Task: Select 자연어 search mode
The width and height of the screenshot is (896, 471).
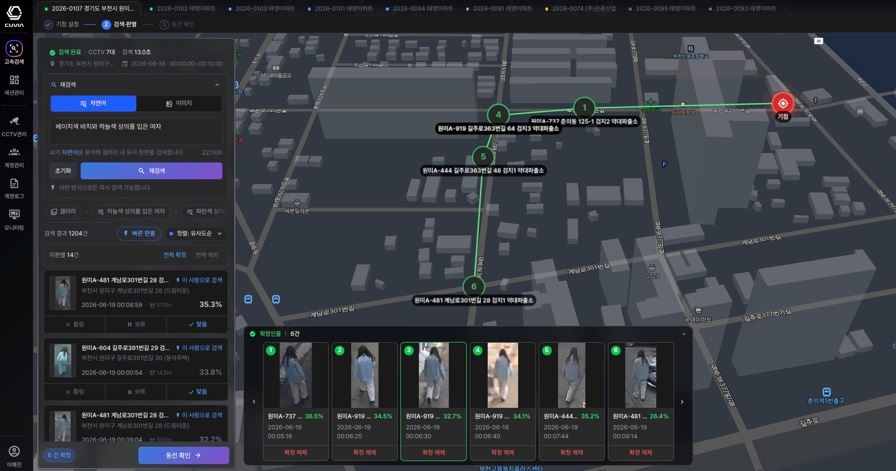Action: tap(94, 103)
